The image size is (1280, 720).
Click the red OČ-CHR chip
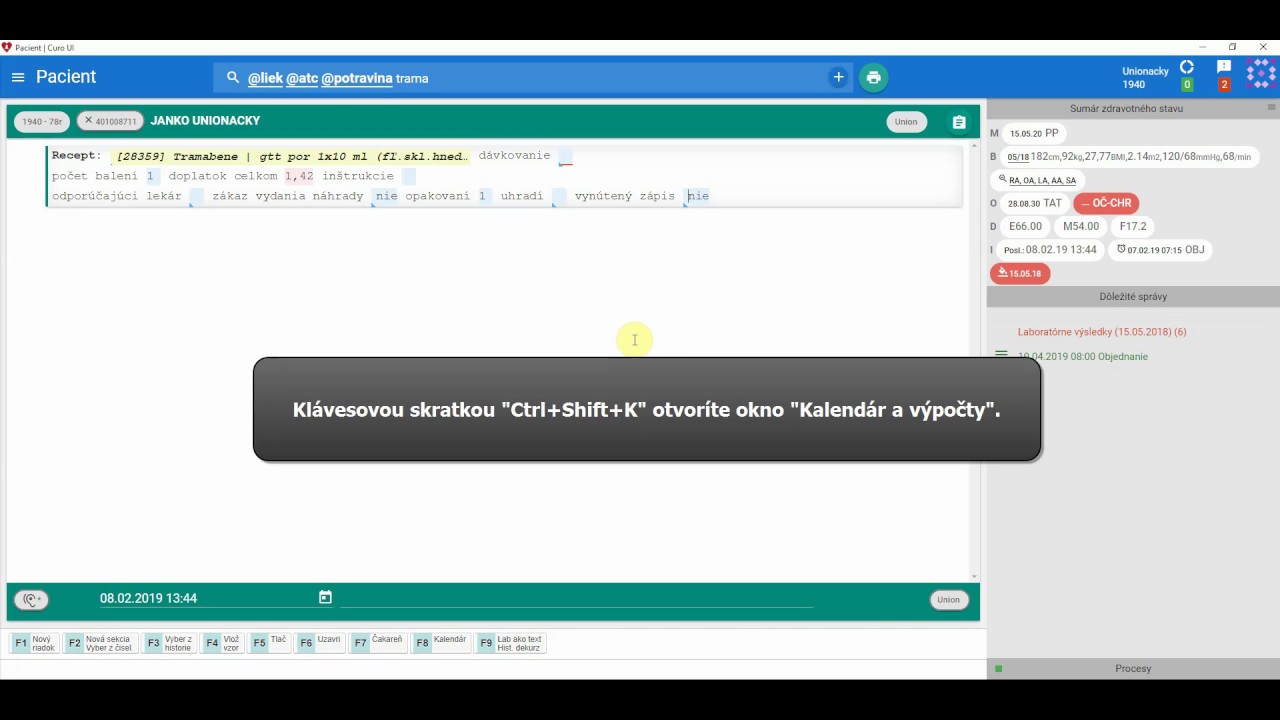(x=1106, y=203)
